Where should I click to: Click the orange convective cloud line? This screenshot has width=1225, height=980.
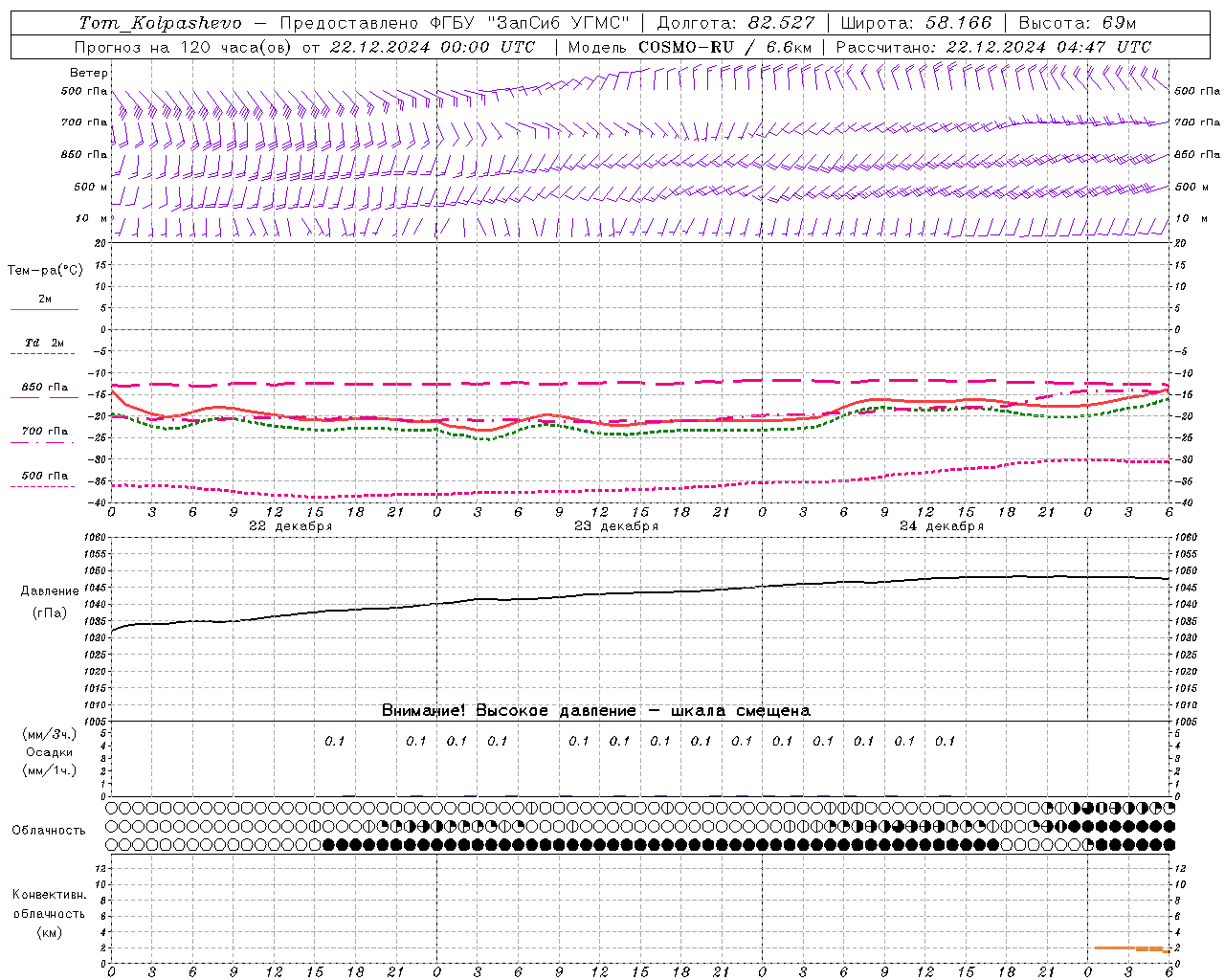(x=1130, y=948)
